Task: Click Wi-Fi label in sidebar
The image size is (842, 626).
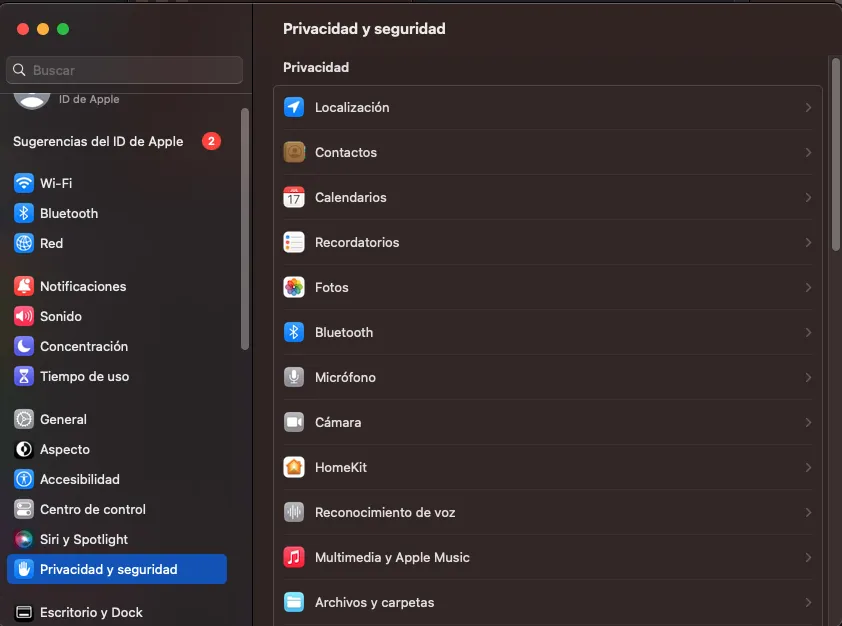Action: 56,183
